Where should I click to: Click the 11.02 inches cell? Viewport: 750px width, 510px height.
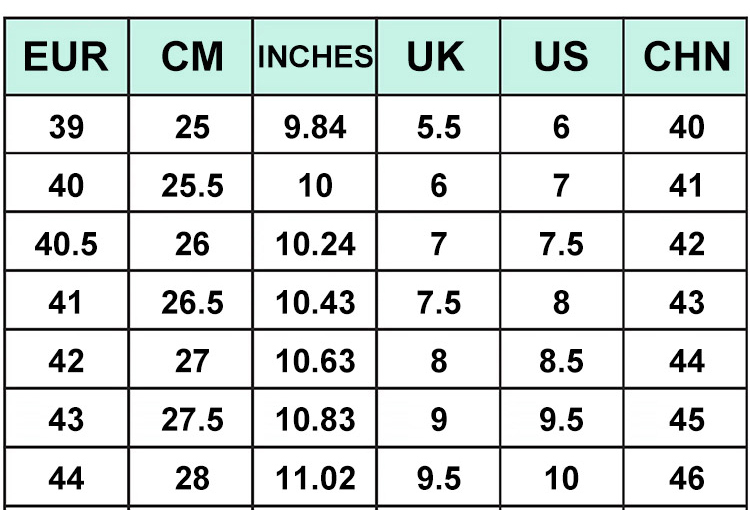[x=315, y=478]
